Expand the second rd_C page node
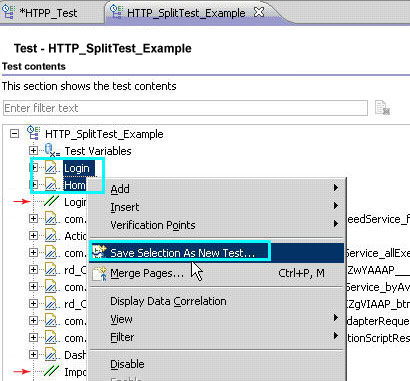The image size is (410, 381). [33, 303]
